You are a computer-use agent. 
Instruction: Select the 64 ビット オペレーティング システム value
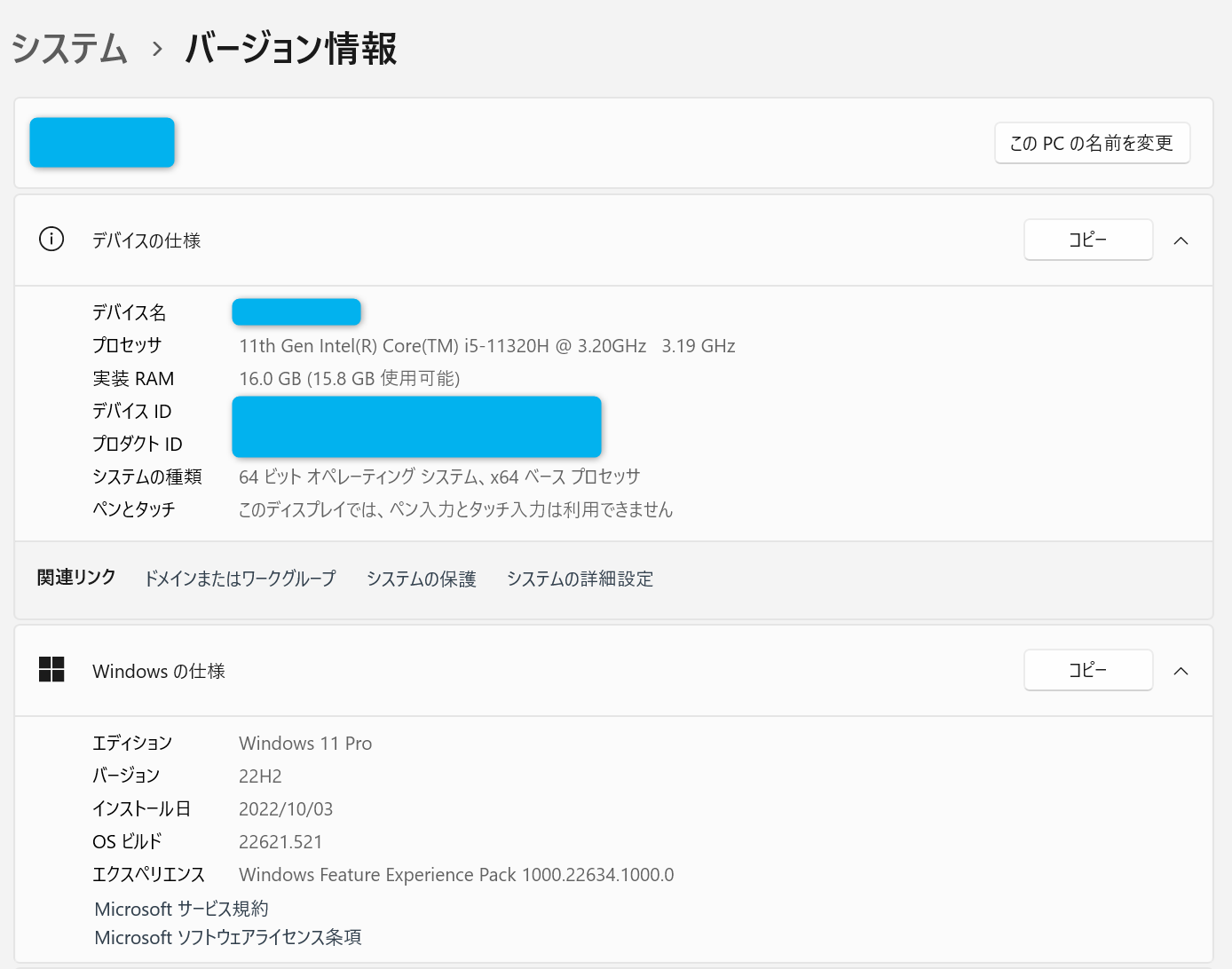(x=439, y=477)
